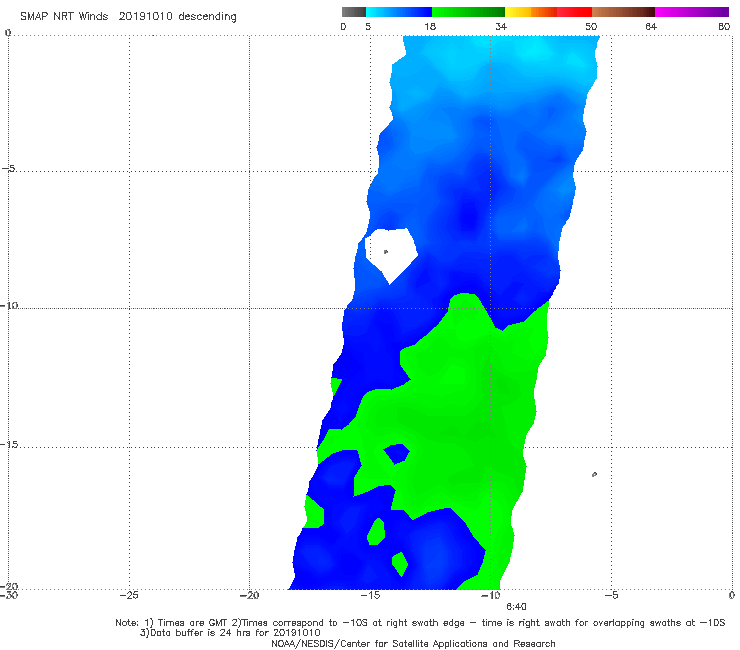This screenshot has width=740, height=650.
Task: Click the color bar label 18
Action: (430, 26)
